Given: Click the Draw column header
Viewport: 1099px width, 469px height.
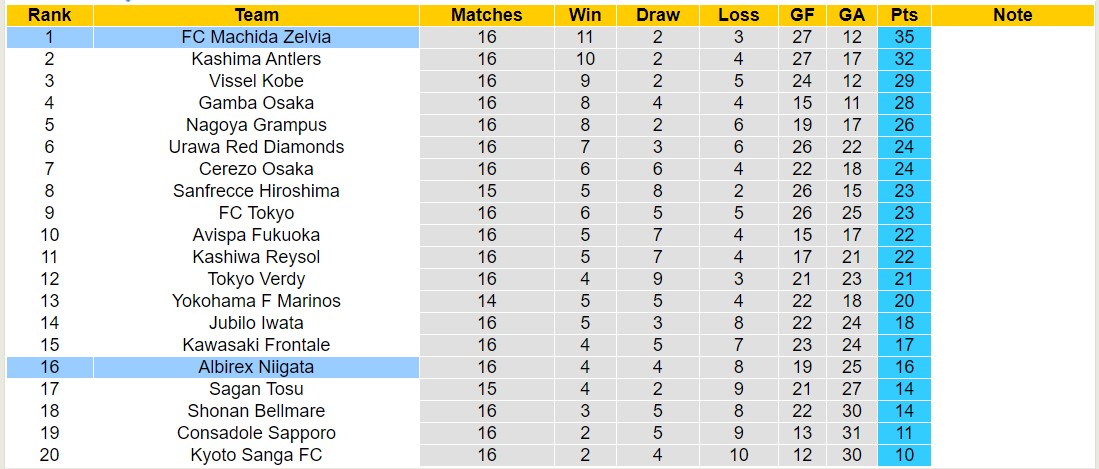Looking at the screenshot, I should (x=657, y=15).
